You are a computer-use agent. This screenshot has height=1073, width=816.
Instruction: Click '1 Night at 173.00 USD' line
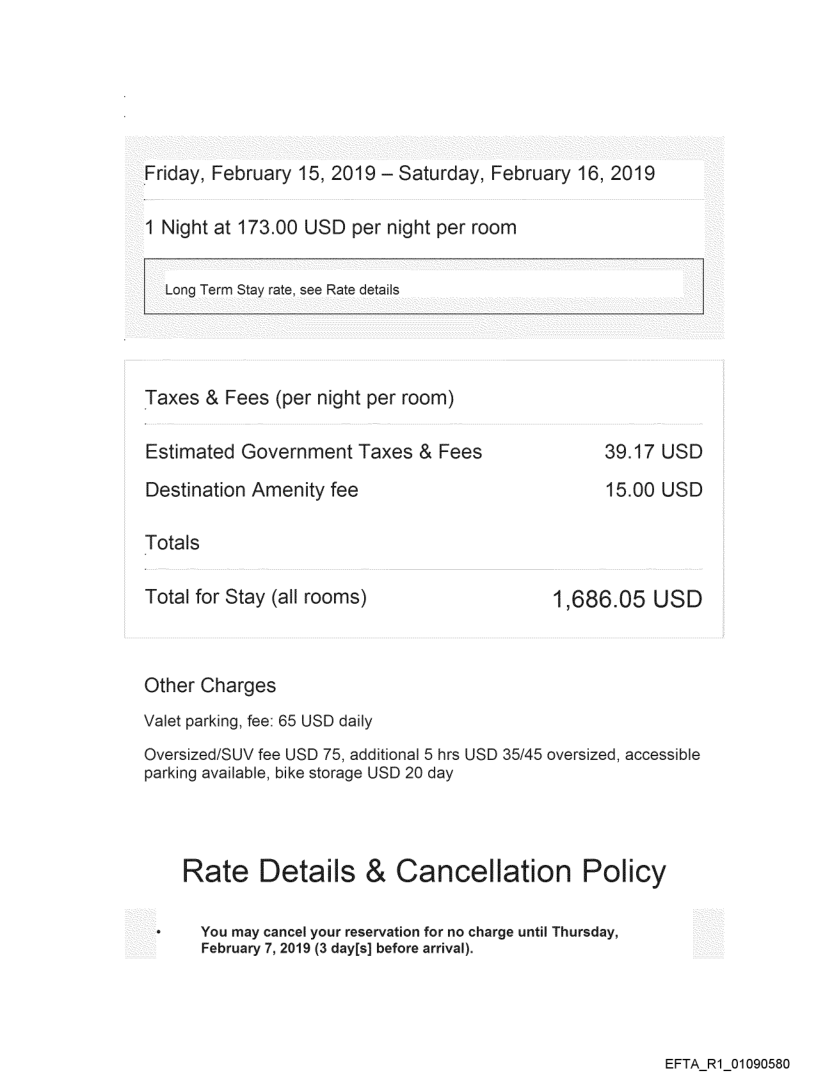(330, 227)
